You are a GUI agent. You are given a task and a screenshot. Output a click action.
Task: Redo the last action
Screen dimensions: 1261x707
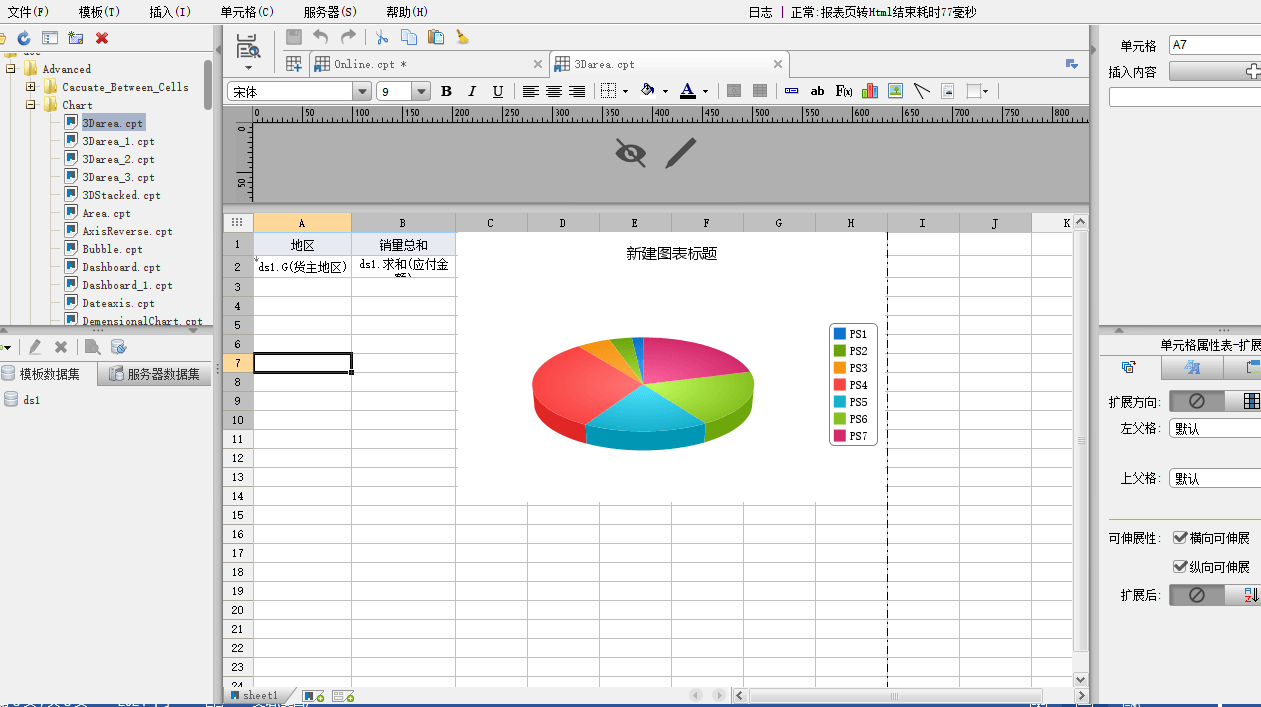click(348, 37)
